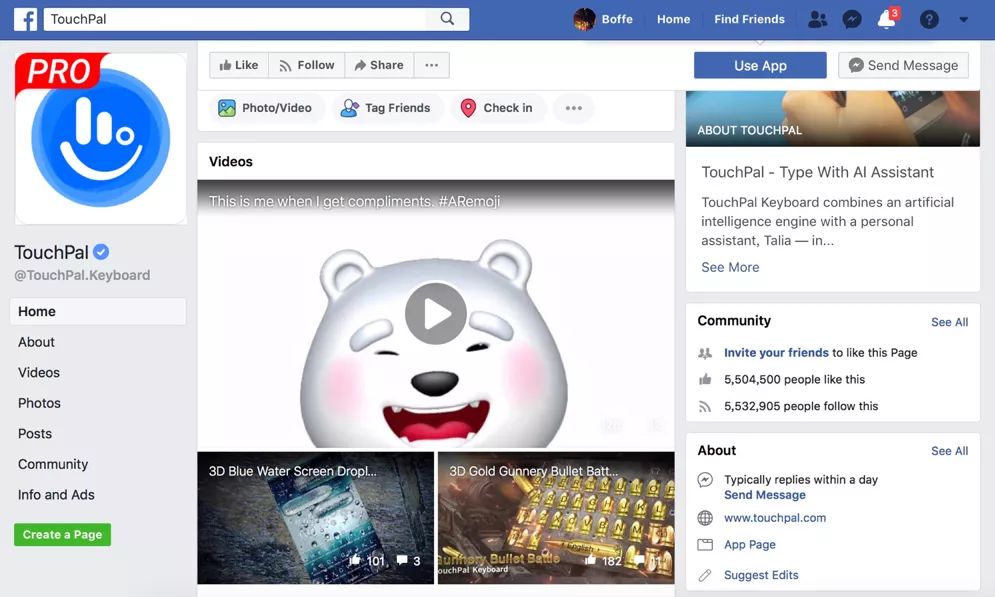The width and height of the screenshot is (995, 597).
Task: Click the Create a Page button
Action: (62, 535)
